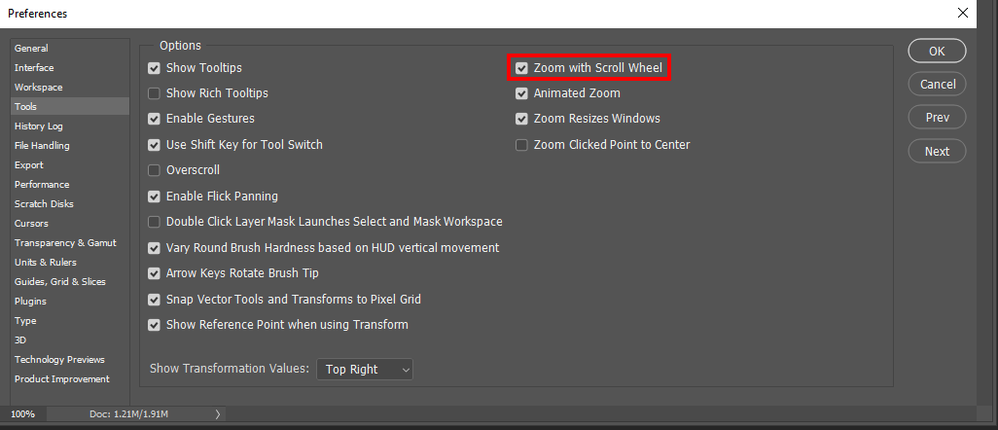The width and height of the screenshot is (998, 430).
Task: Click the OK button
Action: (x=937, y=51)
